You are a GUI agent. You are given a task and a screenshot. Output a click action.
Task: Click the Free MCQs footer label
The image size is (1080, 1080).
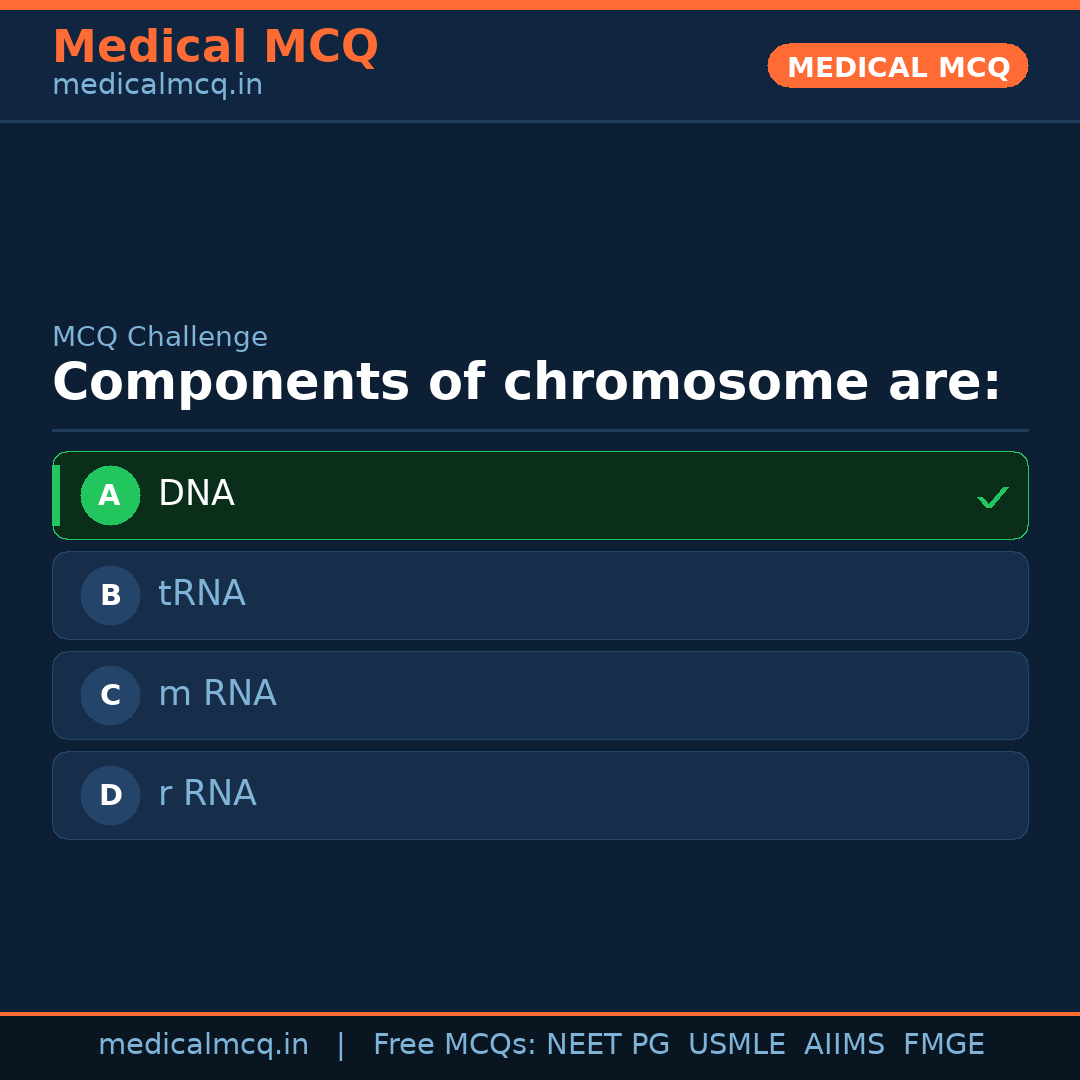coord(455,1045)
